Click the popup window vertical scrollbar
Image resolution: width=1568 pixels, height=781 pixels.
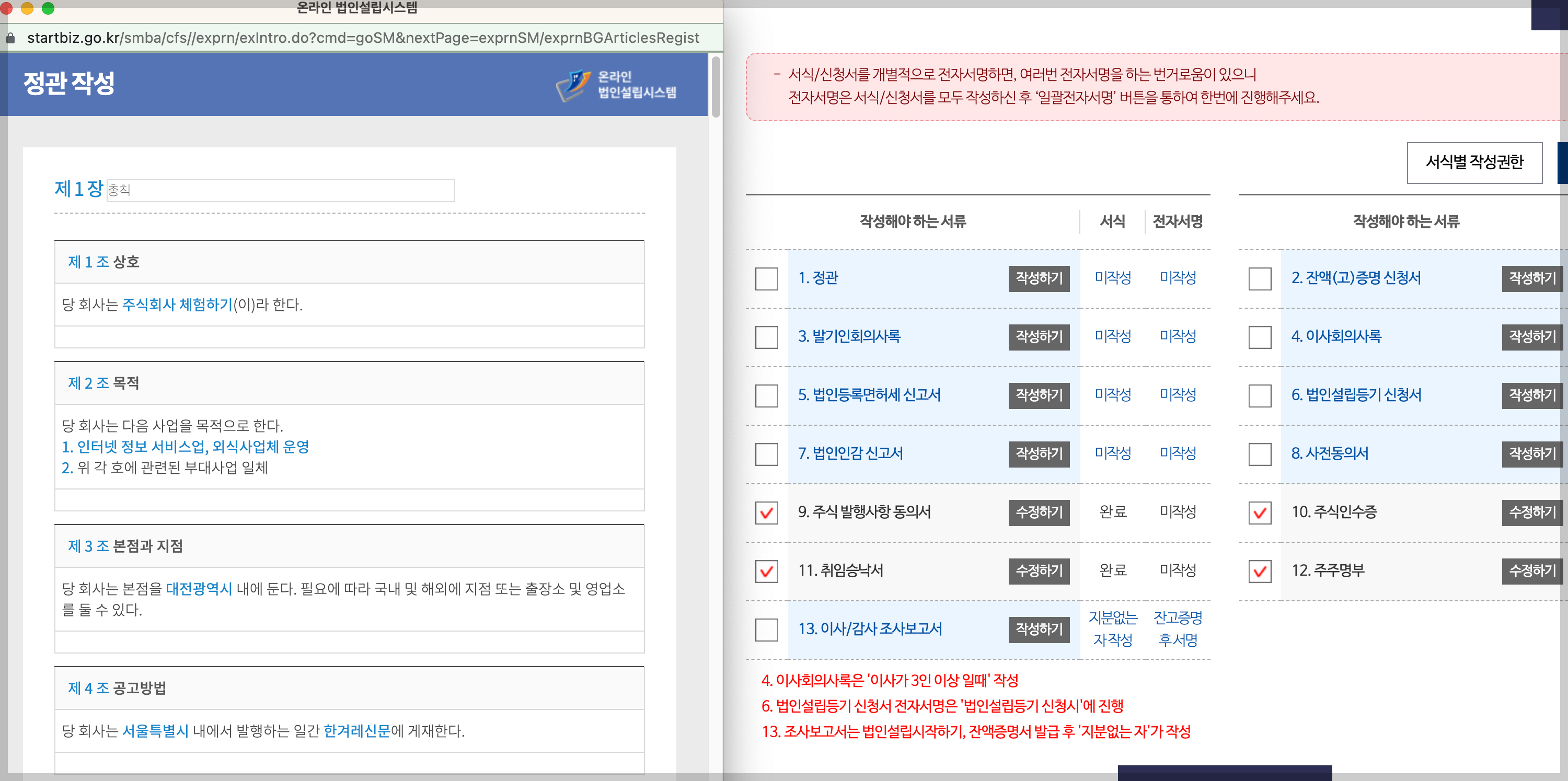(x=716, y=86)
